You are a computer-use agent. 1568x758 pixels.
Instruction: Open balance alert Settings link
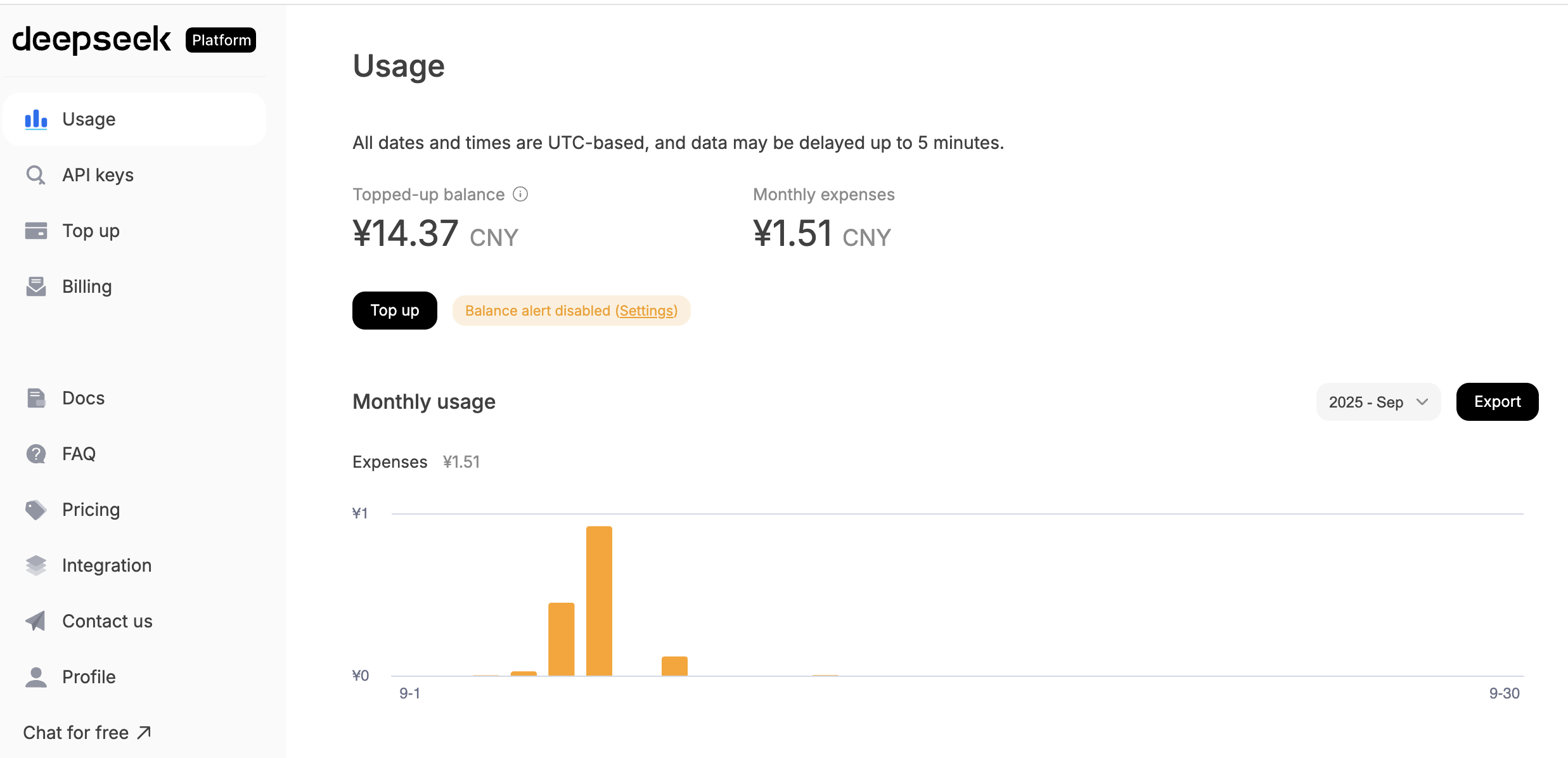pyautogui.click(x=646, y=311)
